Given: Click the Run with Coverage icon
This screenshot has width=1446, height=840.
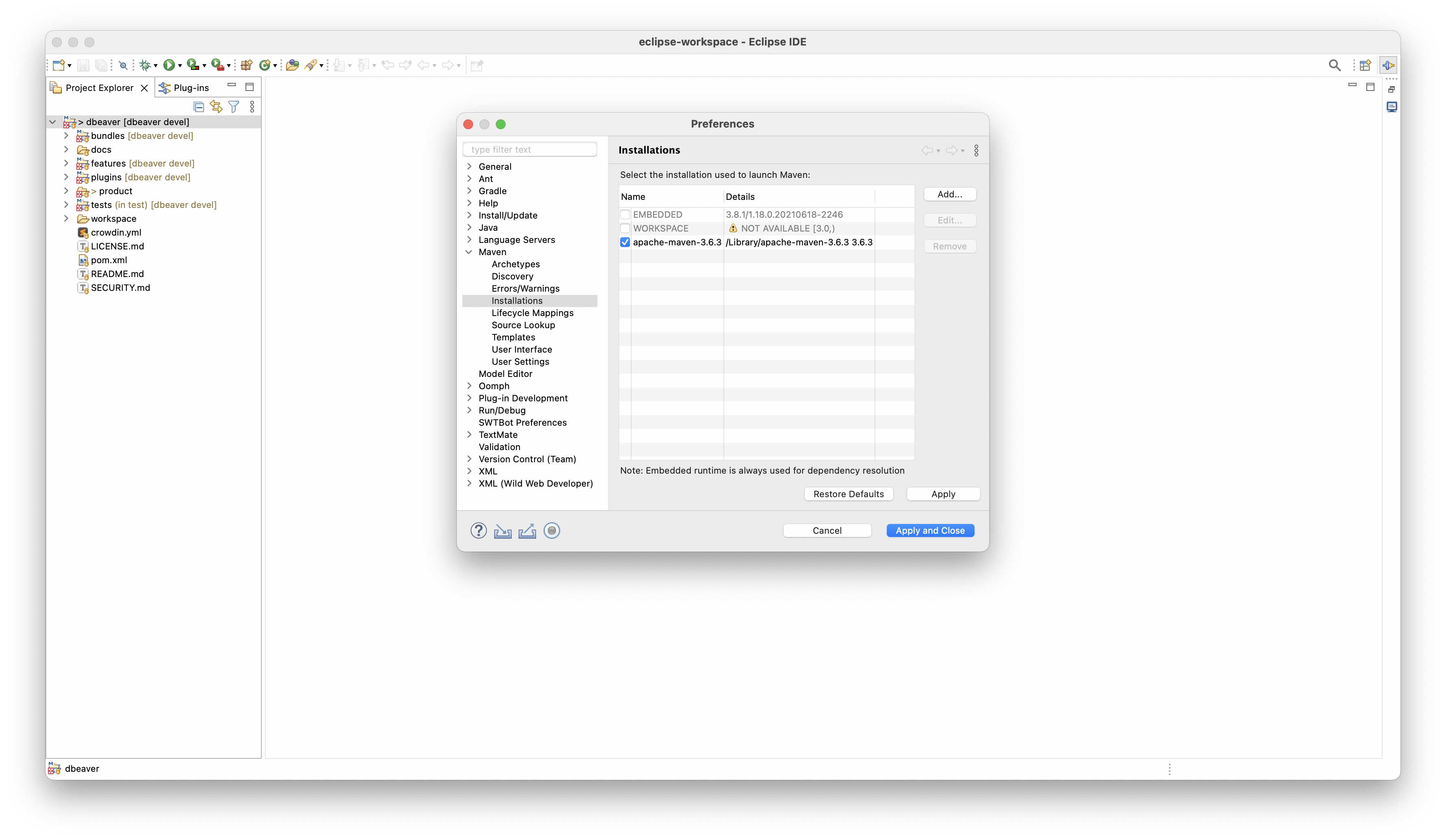Looking at the screenshot, I should coord(193,65).
